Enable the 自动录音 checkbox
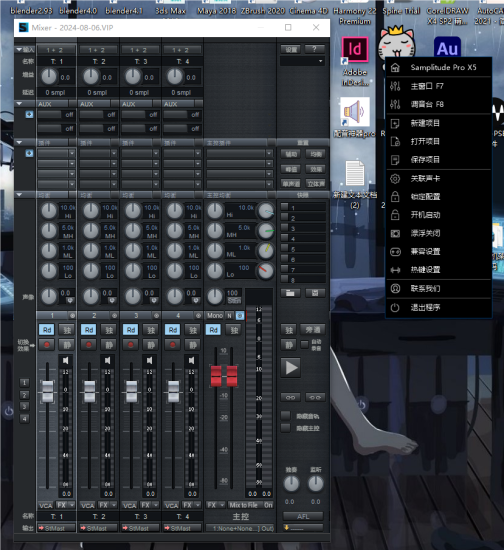Viewport: 504px width, 550px height. click(x=304, y=344)
